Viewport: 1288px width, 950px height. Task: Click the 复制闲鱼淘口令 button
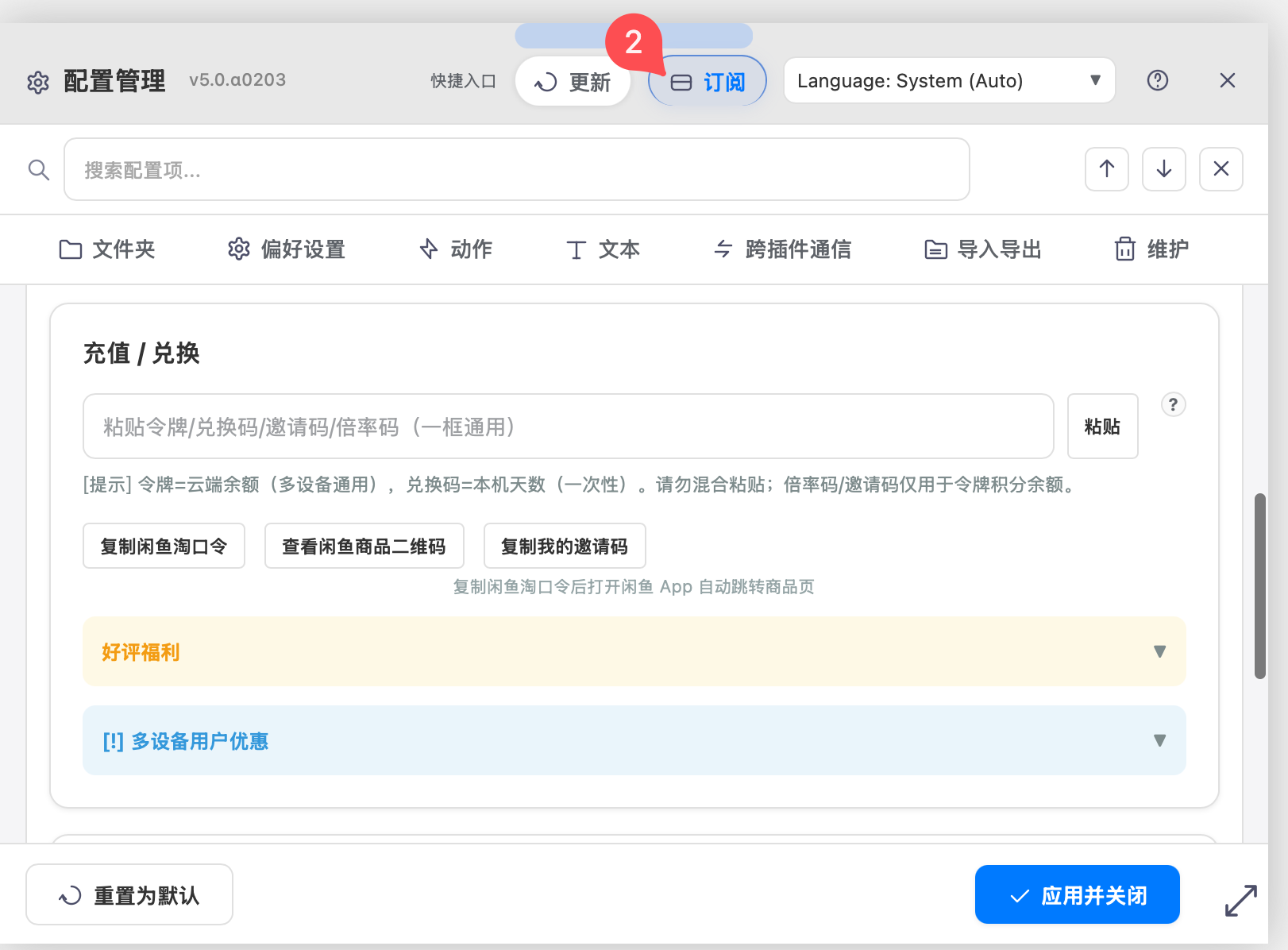164,546
